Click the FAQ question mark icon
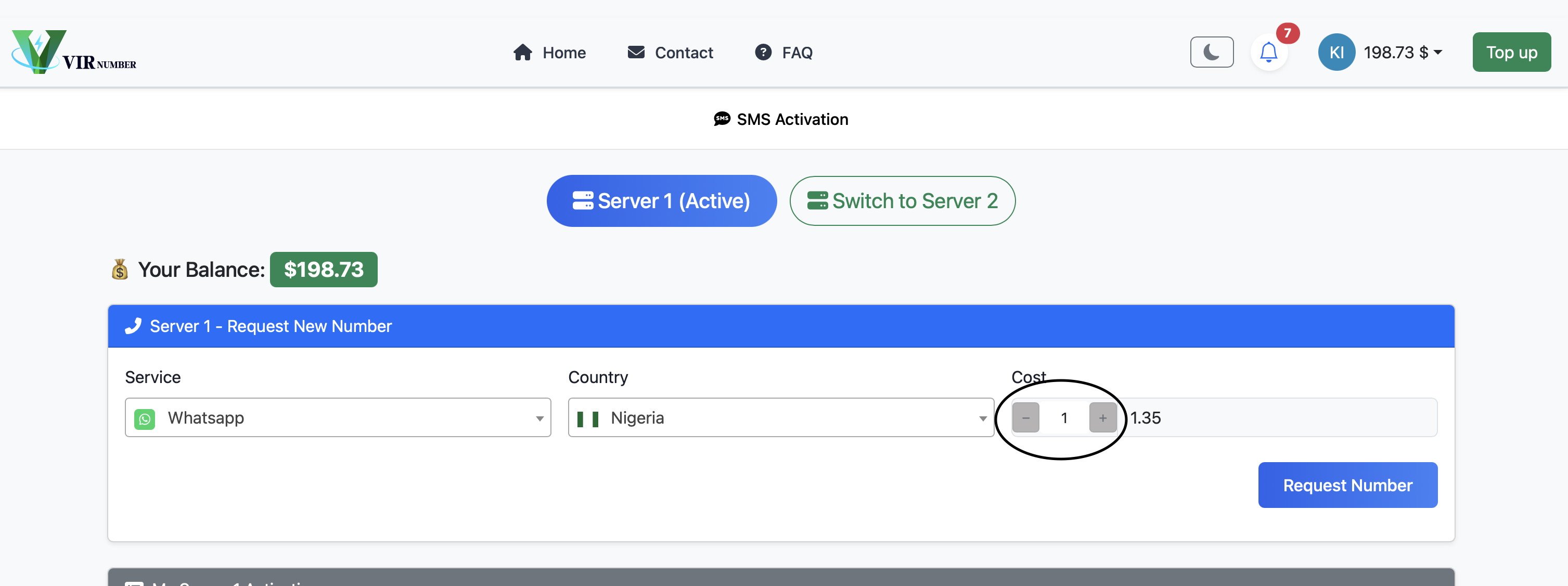The image size is (1568, 586). pyautogui.click(x=763, y=53)
